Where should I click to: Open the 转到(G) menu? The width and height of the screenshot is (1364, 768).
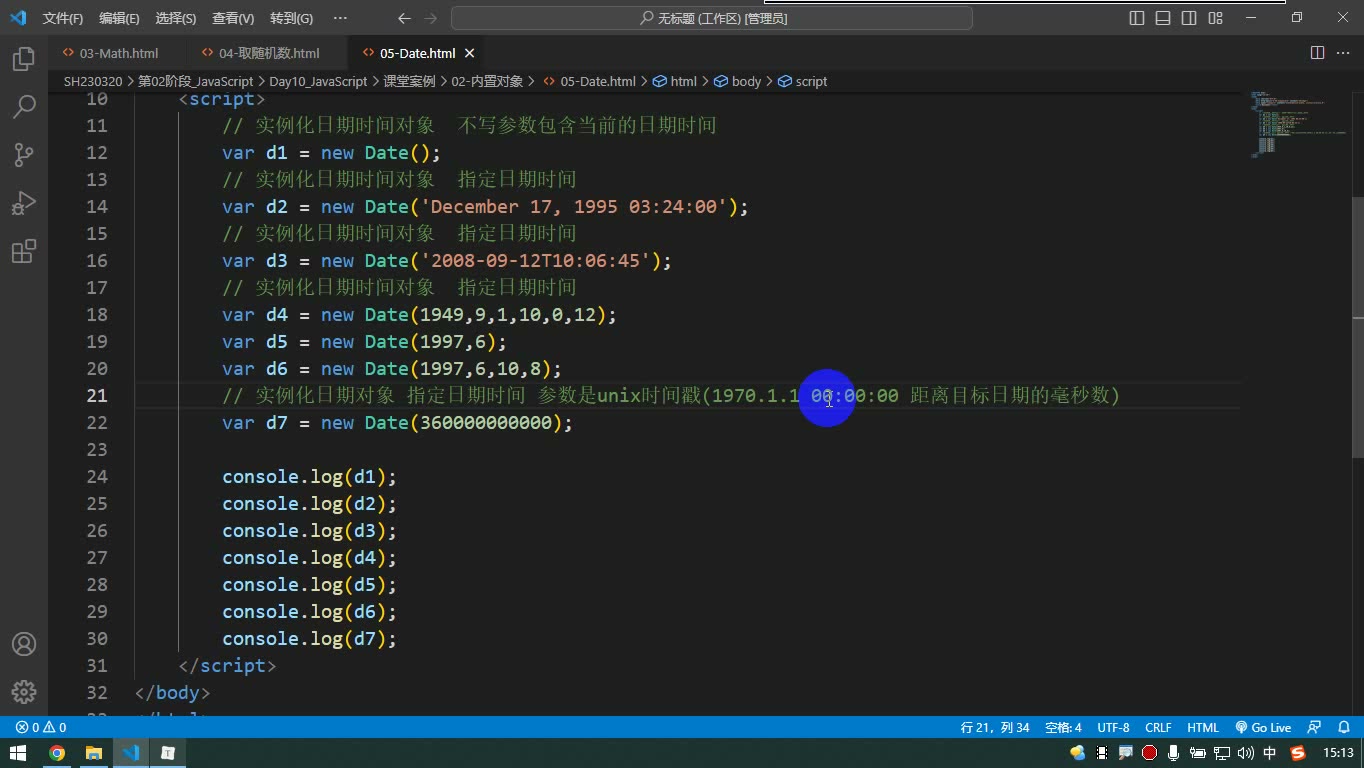coord(291,18)
